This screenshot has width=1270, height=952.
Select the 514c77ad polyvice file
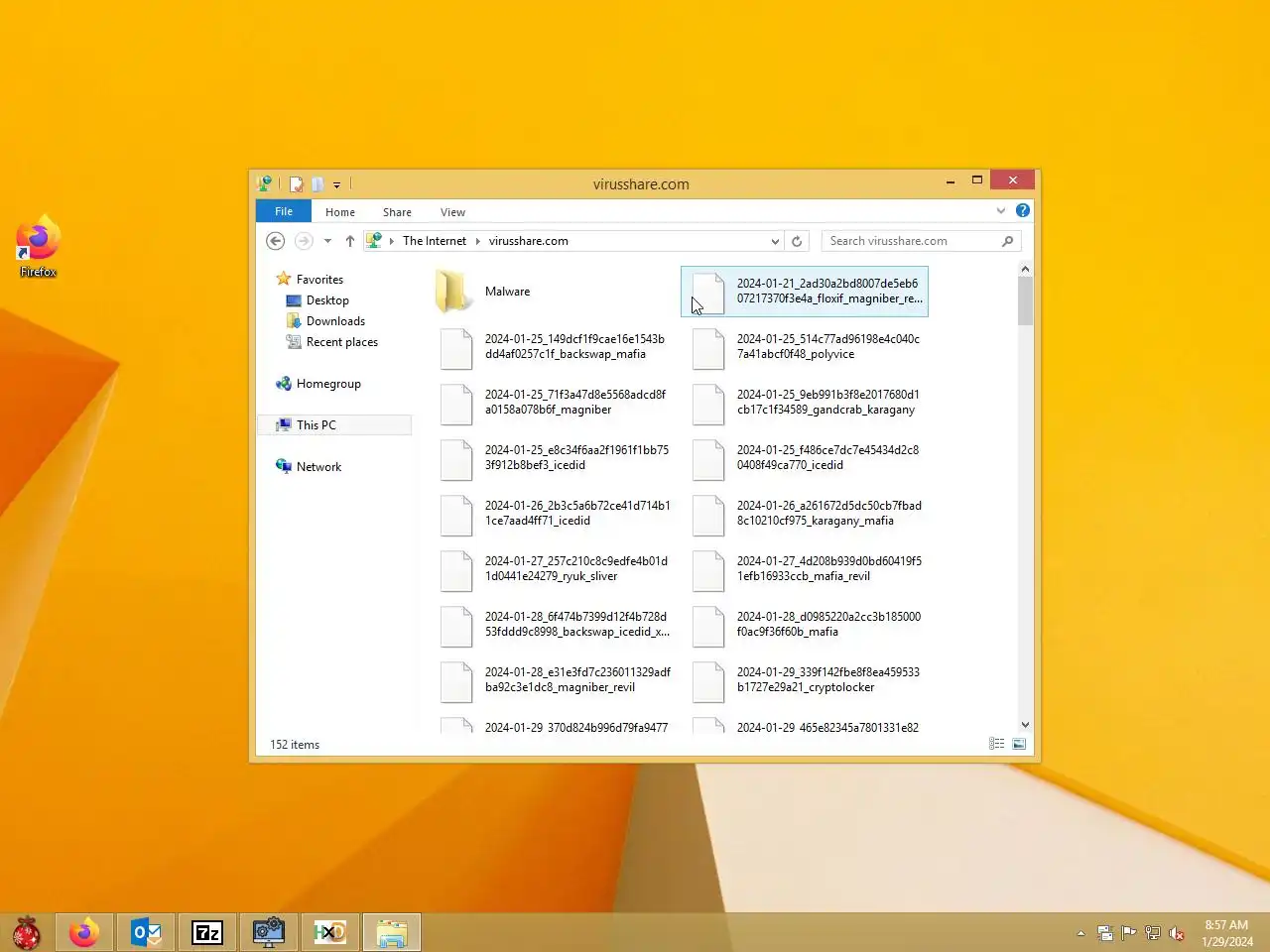[x=807, y=347]
